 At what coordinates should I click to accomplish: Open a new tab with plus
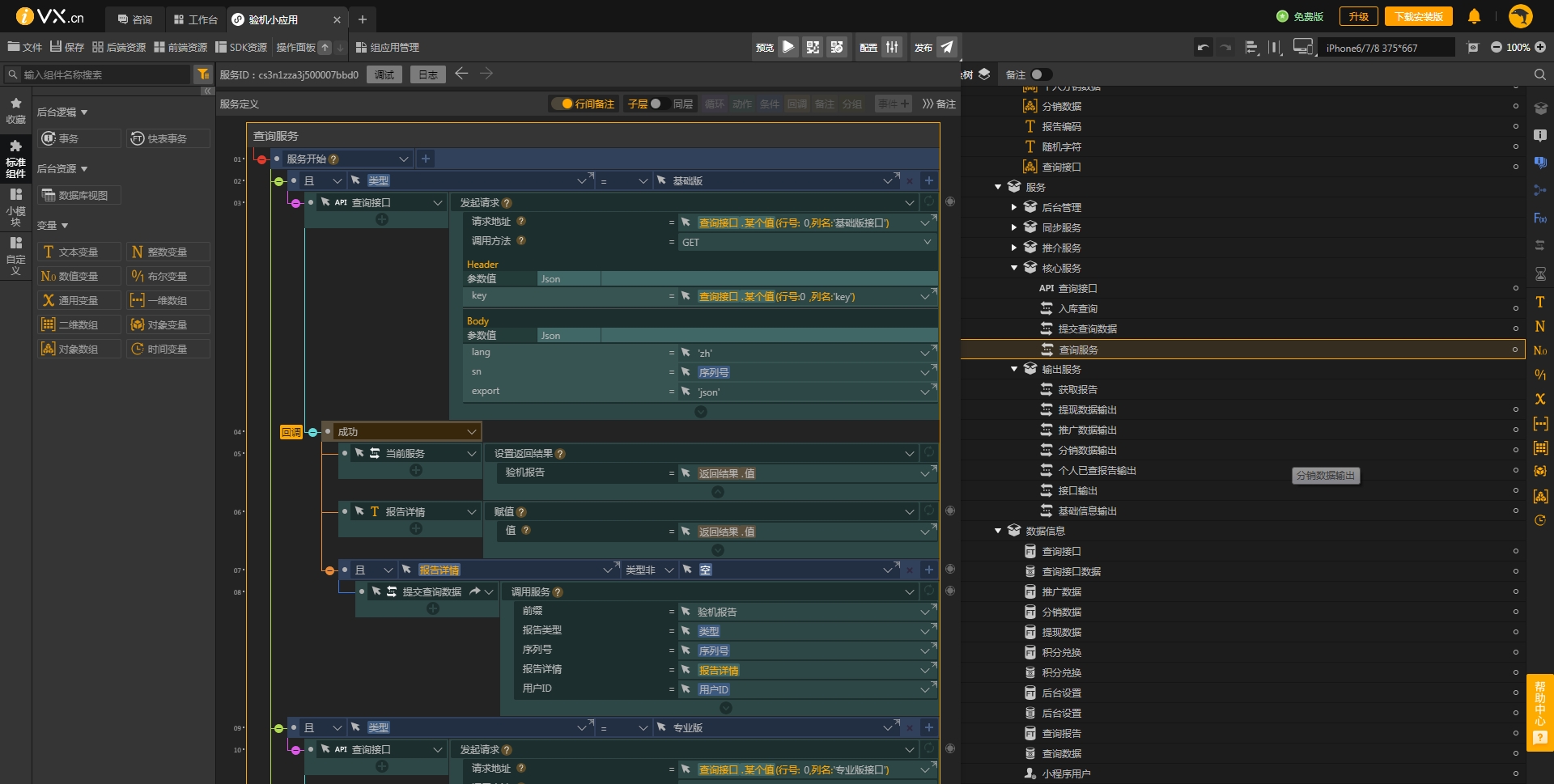[x=363, y=19]
